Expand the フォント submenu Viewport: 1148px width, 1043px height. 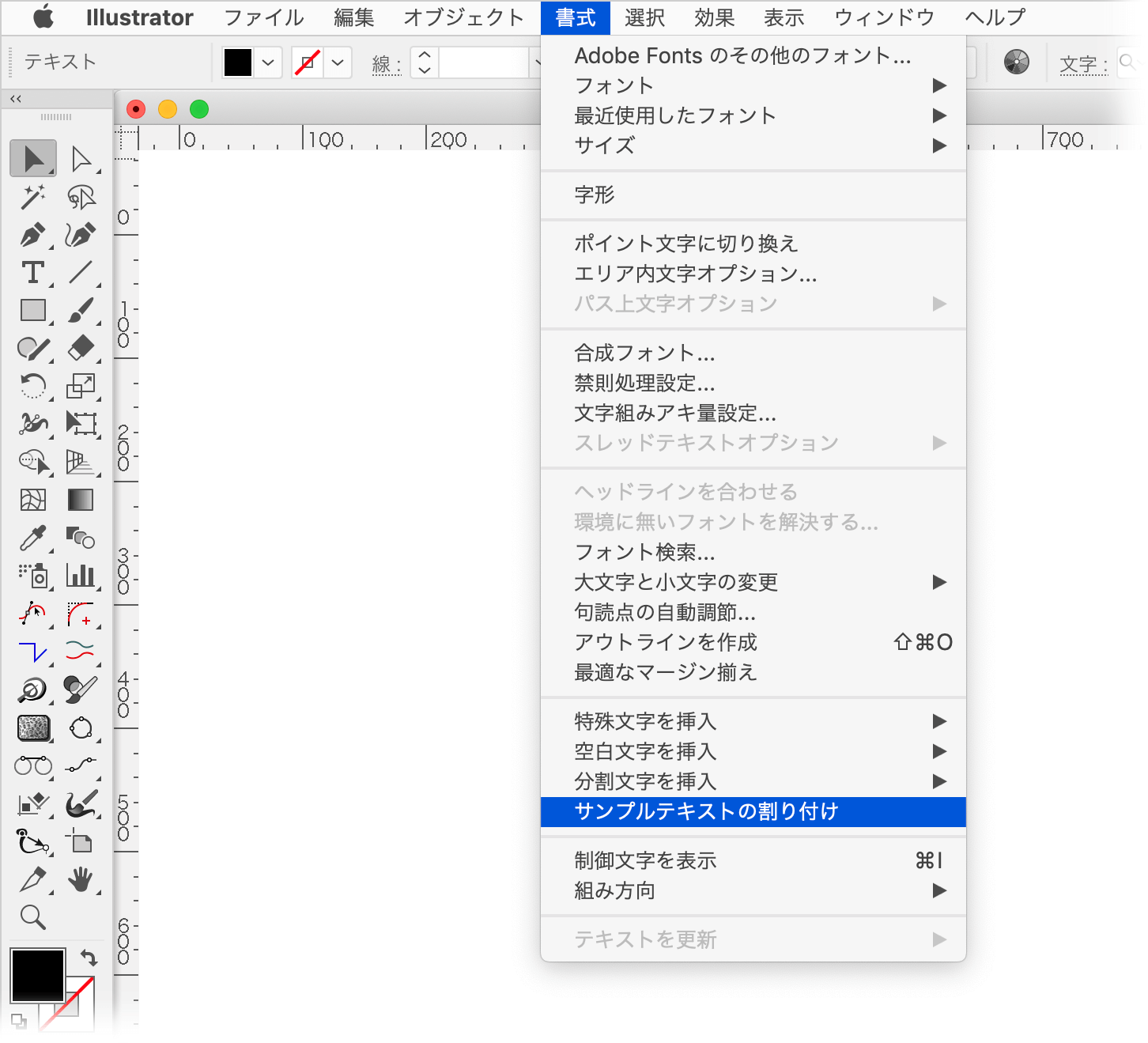tap(753, 85)
